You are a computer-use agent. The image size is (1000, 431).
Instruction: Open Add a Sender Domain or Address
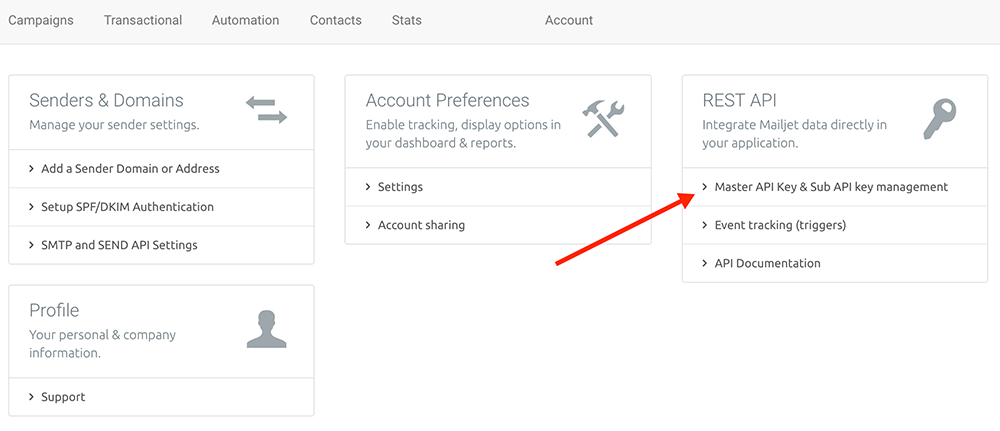point(130,169)
